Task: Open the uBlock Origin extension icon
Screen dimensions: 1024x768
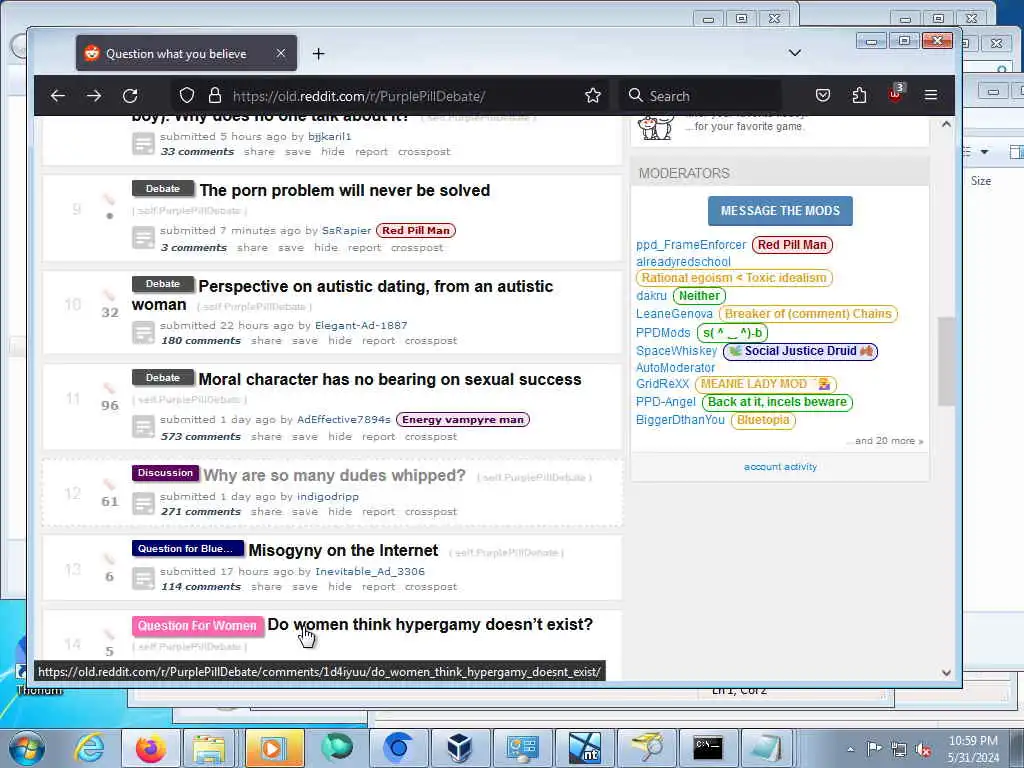Action: point(895,95)
